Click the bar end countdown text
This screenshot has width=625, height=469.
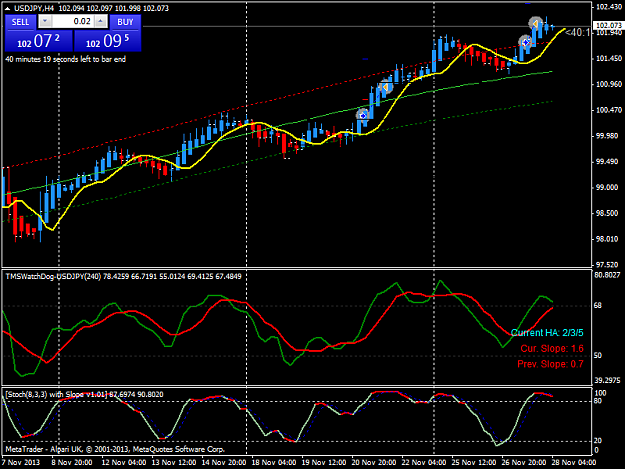coord(66,59)
